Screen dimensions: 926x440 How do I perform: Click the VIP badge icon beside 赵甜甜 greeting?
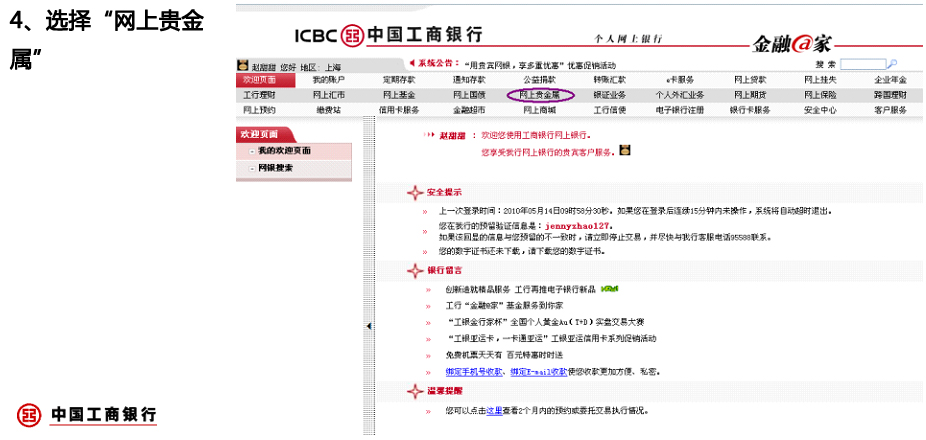point(242,66)
